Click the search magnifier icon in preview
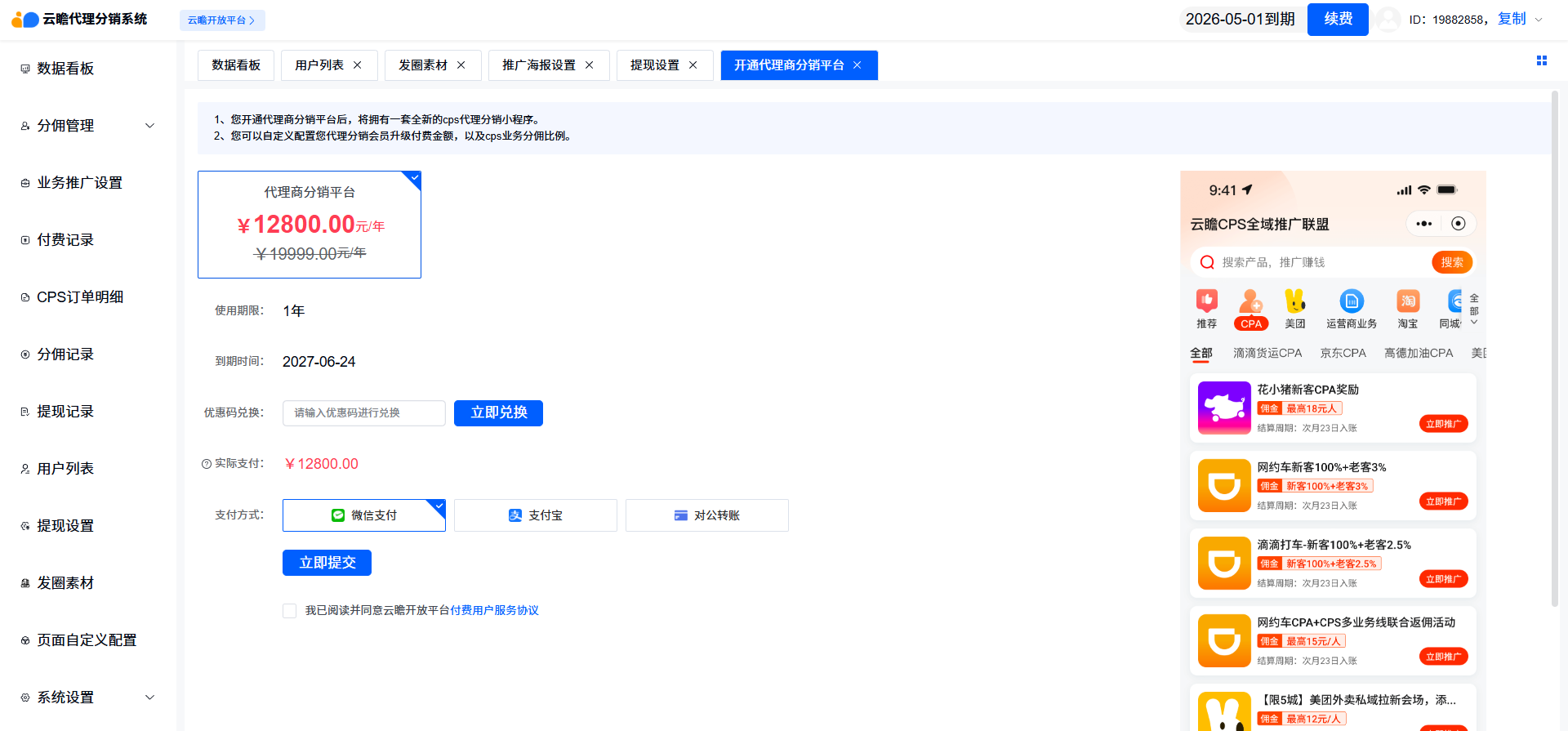Image resolution: width=1568 pixels, height=731 pixels. tap(1207, 262)
